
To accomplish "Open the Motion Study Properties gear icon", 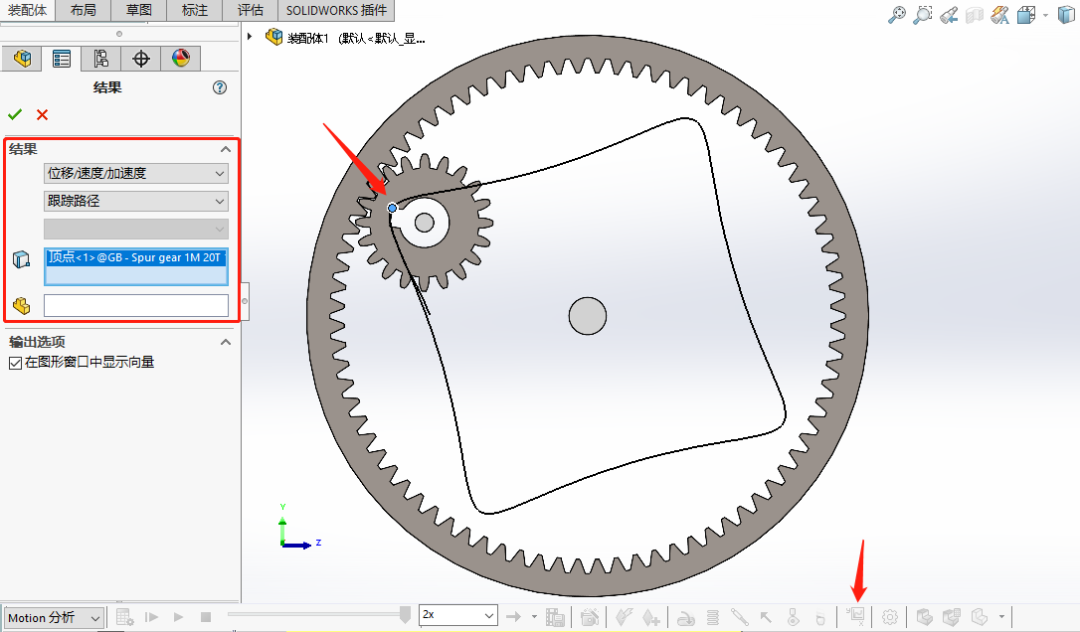I will point(889,617).
